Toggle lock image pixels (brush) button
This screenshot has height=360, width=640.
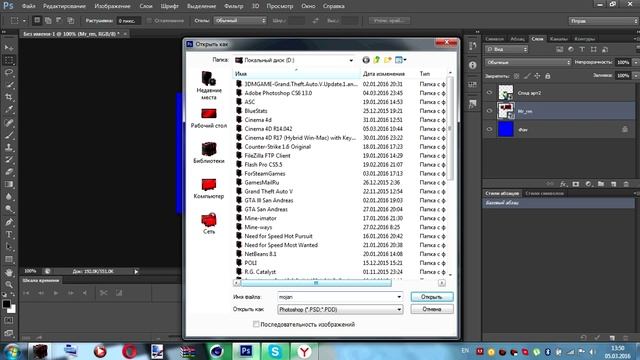coord(527,76)
